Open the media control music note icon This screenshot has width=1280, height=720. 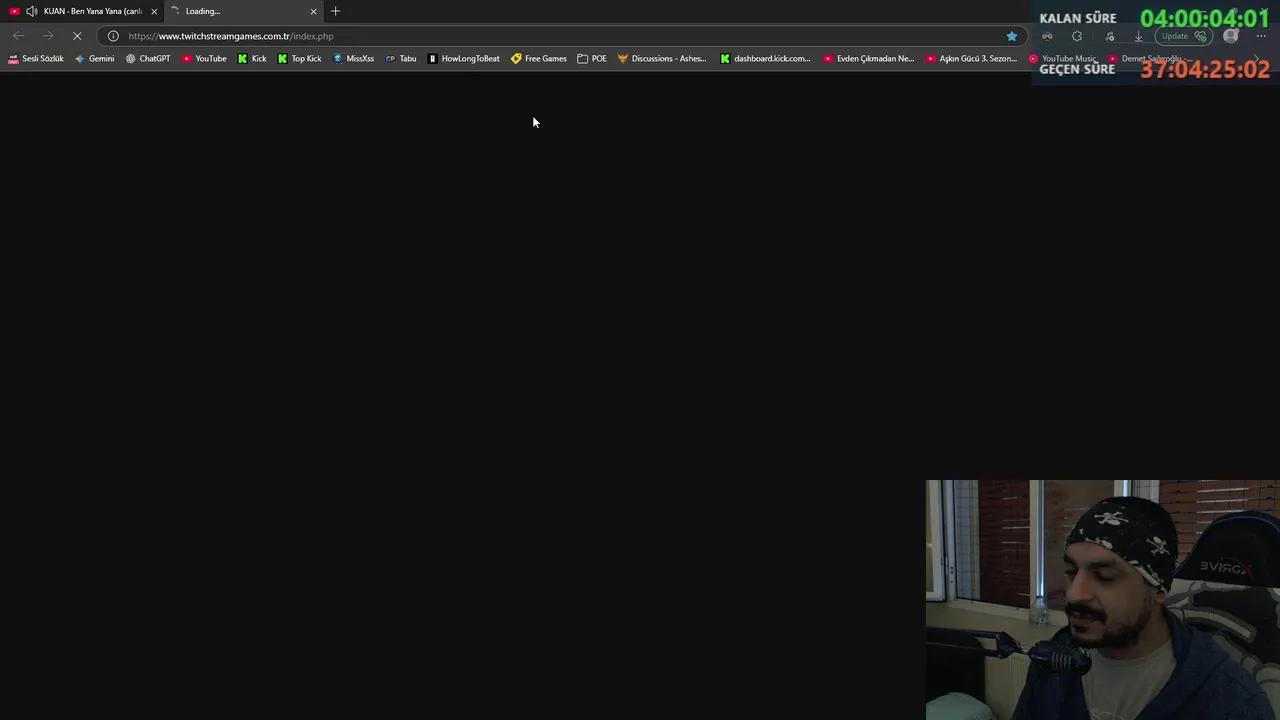(x=1110, y=36)
